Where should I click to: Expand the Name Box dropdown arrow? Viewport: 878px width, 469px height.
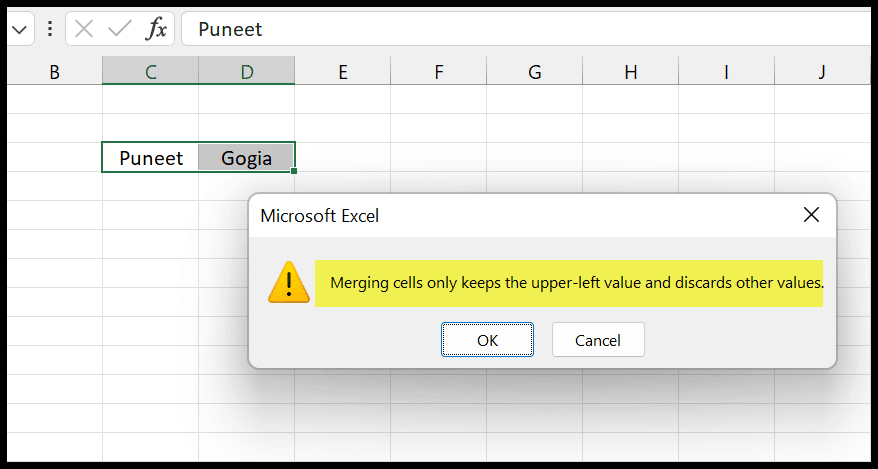pos(20,29)
